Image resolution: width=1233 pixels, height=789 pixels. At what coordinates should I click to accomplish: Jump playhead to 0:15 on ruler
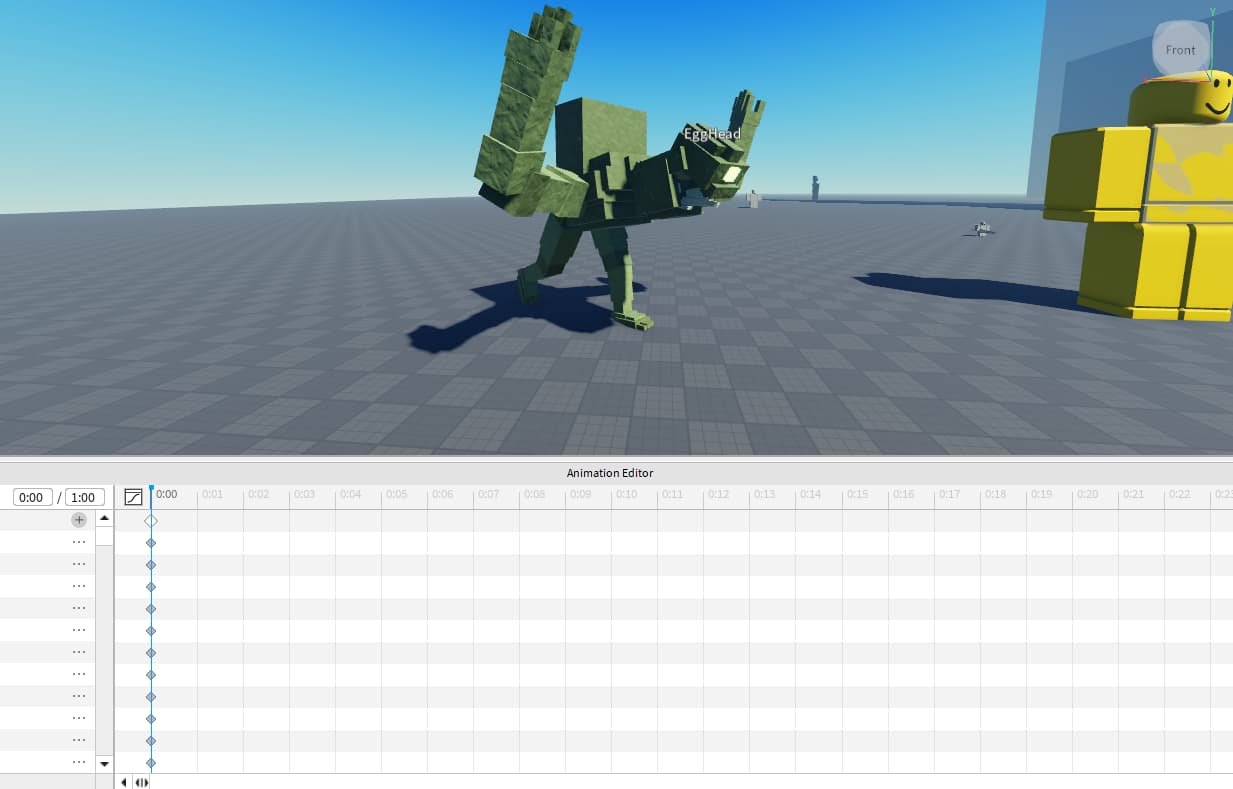(x=857, y=494)
